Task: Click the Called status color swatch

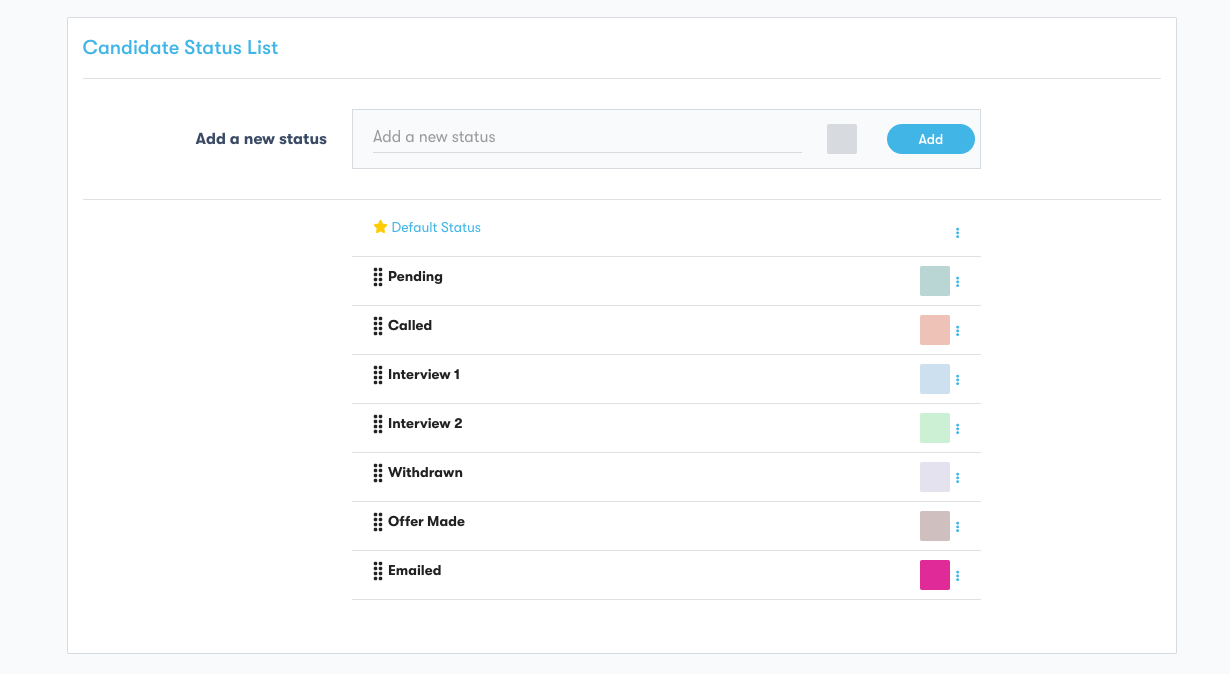Action: pos(935,330)
